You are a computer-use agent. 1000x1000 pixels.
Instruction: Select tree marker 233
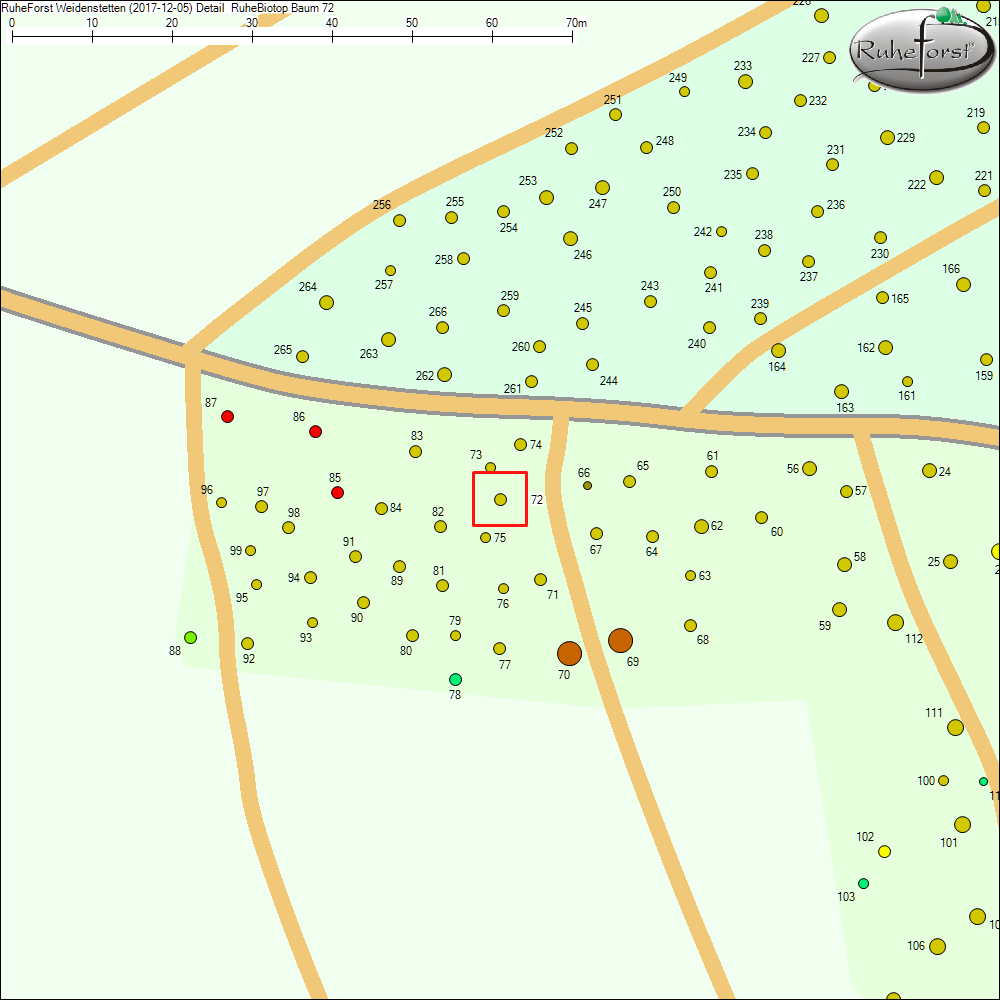(x=745, y=81)
